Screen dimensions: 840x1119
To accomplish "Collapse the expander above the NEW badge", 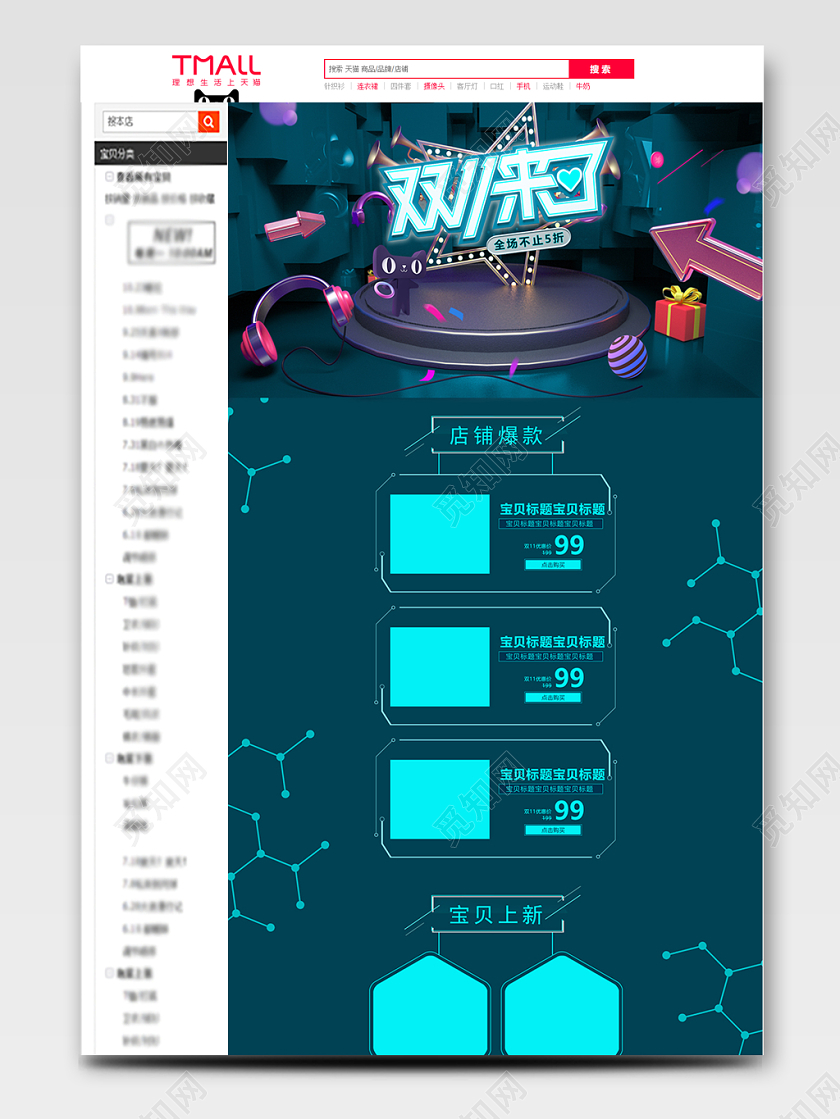I will pos(110,219).
